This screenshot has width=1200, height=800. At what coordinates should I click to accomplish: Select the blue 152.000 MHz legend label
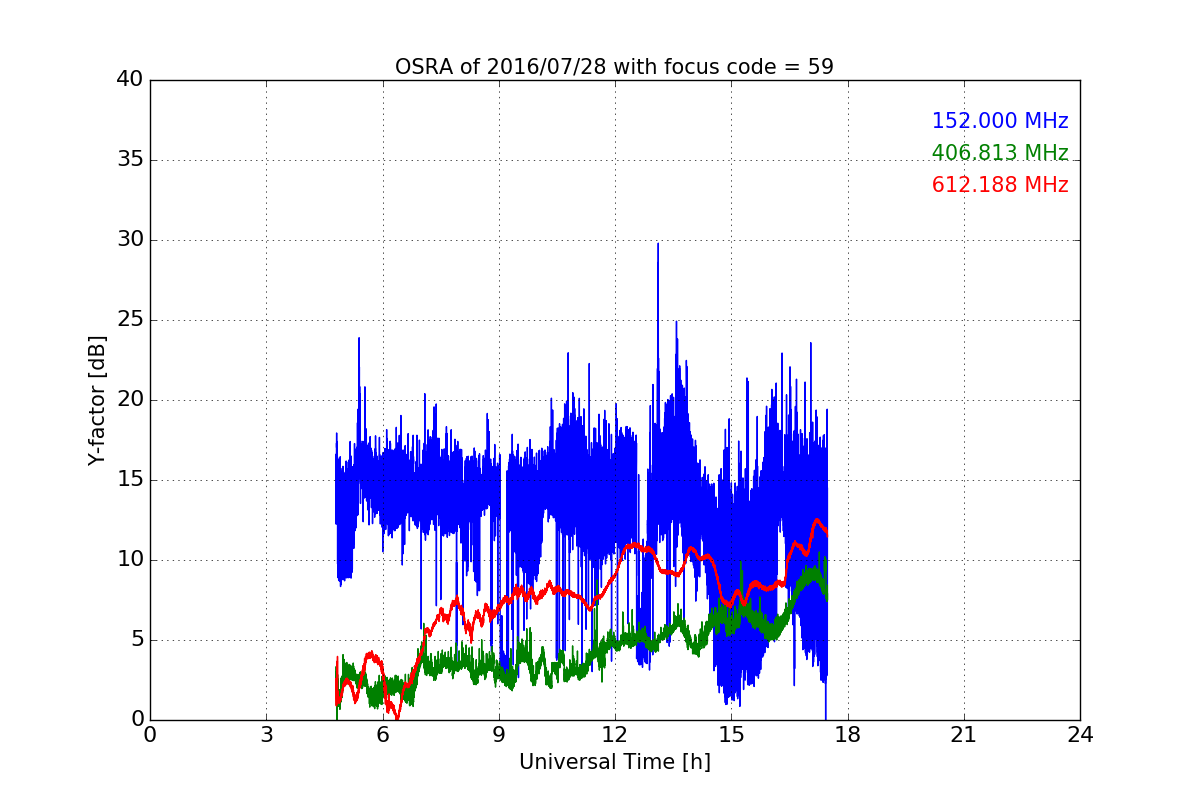(x=1000, y=121)
